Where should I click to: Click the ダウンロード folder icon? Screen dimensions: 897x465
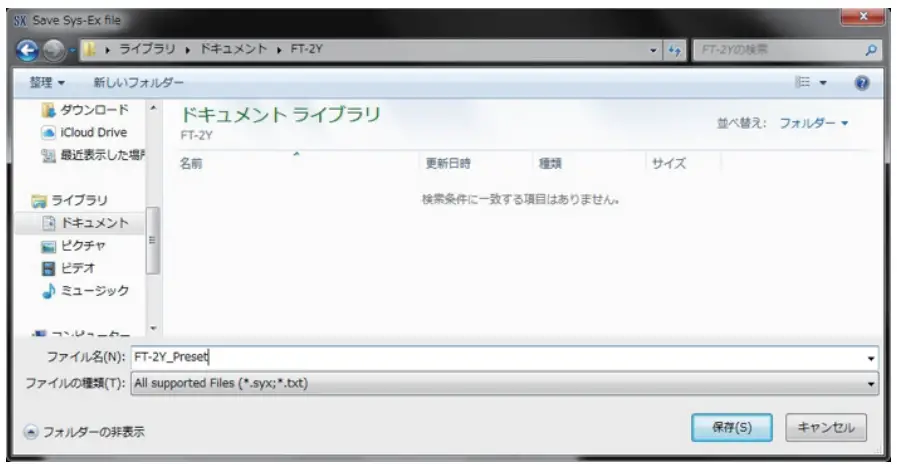(49, 110)
